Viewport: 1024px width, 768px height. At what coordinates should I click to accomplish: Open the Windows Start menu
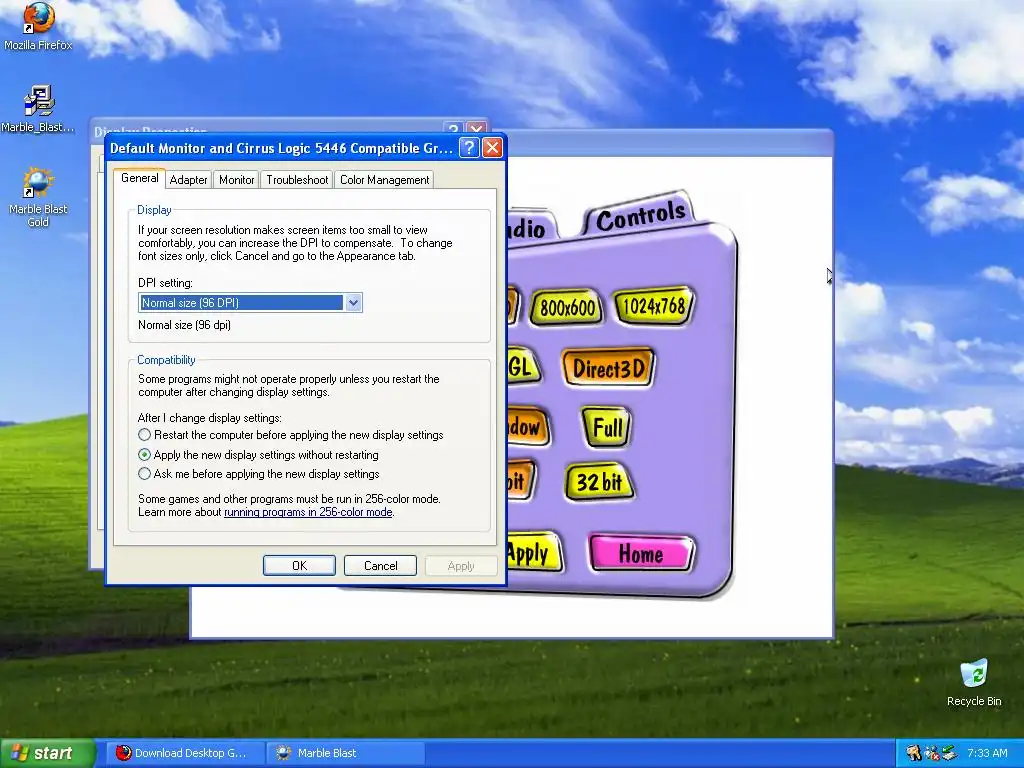tap(47, 753)
